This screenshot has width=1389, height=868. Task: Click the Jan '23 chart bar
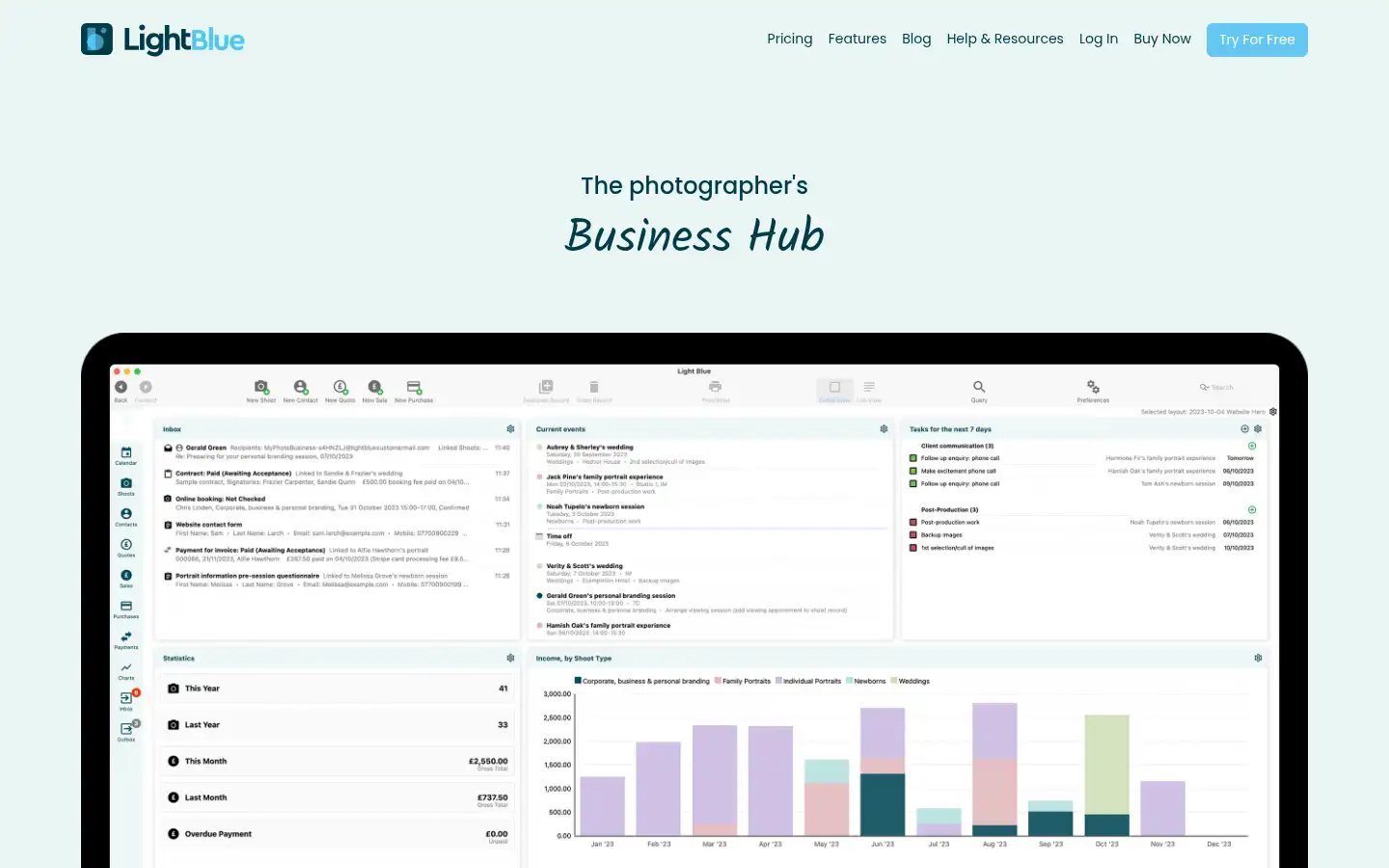point(602,806)
